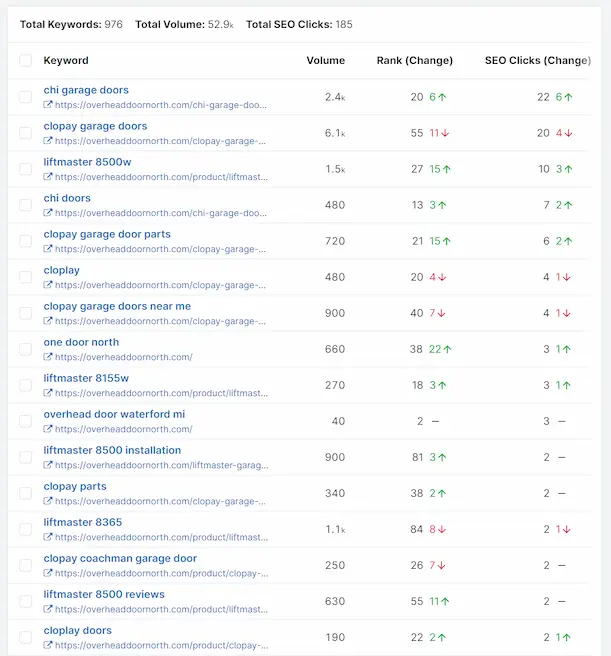The width and height of the screenshot is (611, 656).
Task: Open external link icon under liftmaster 8500 reviews
Action: coord(48,609)
